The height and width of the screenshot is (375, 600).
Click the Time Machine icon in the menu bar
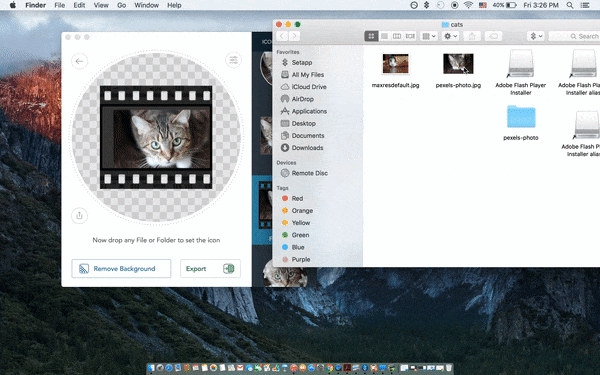click(440, 5)
